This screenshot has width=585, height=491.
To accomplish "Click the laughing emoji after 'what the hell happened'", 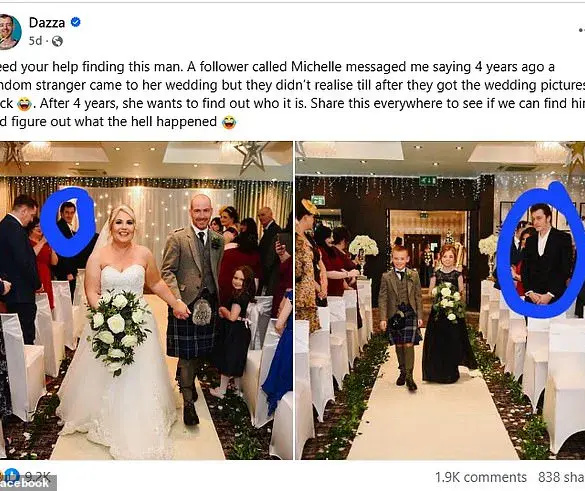I will coord(229,122).
